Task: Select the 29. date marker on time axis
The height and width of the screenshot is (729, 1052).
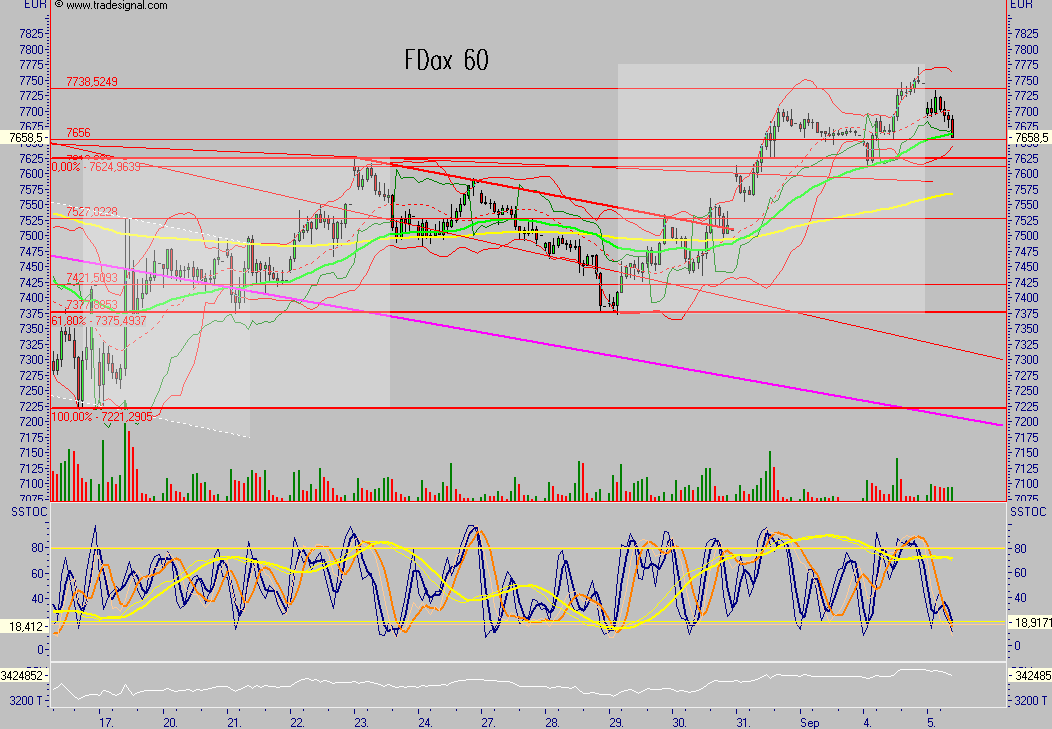Action: point(615,720)
